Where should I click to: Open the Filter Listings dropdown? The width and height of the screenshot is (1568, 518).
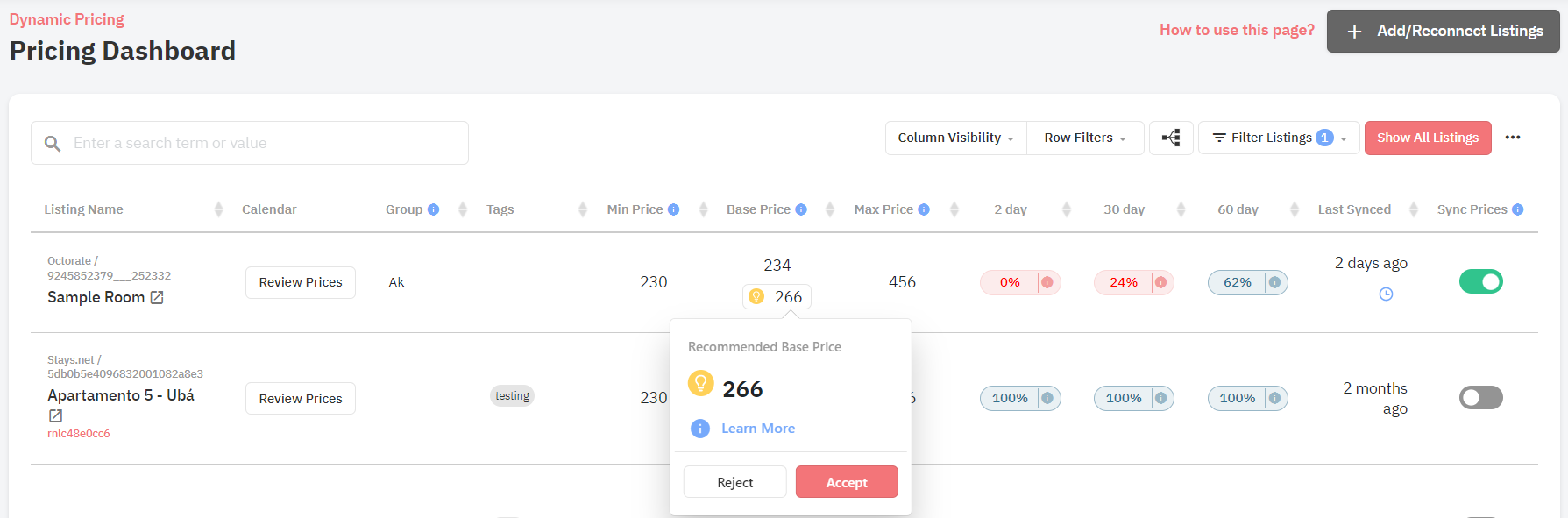pos(1279,138)
